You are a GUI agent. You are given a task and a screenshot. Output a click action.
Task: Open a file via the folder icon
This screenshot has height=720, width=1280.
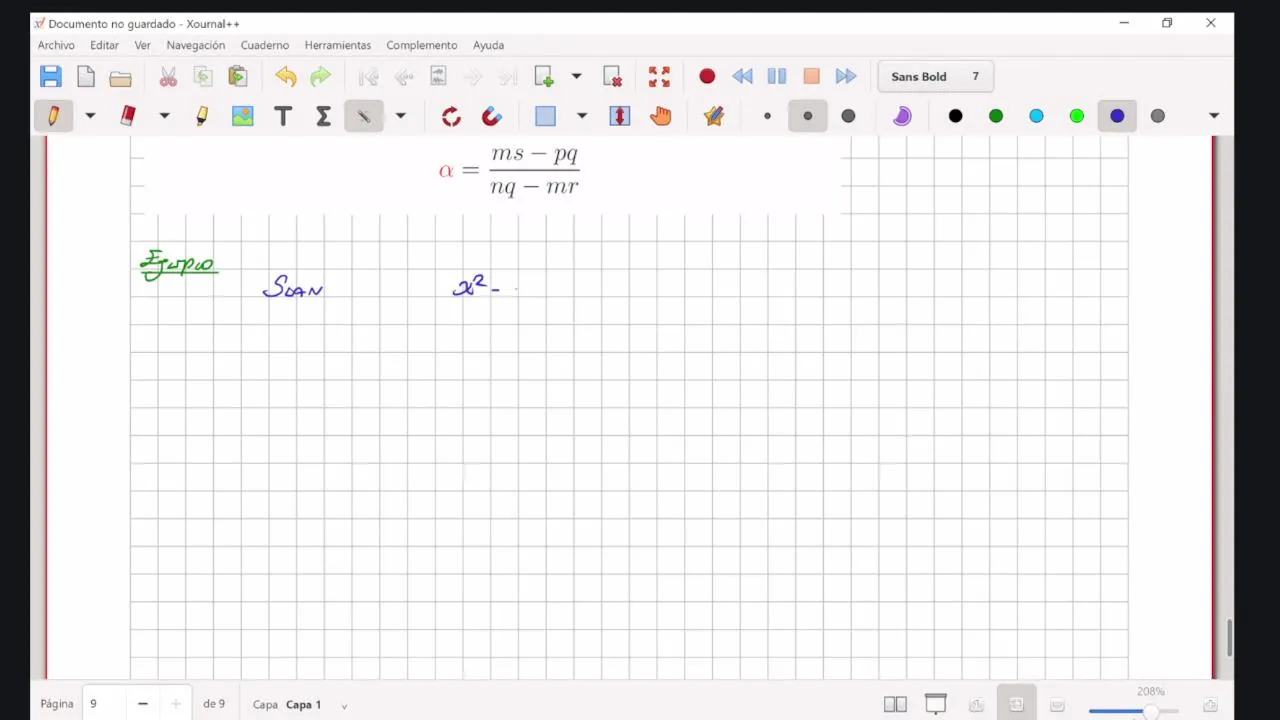(120, 77)
